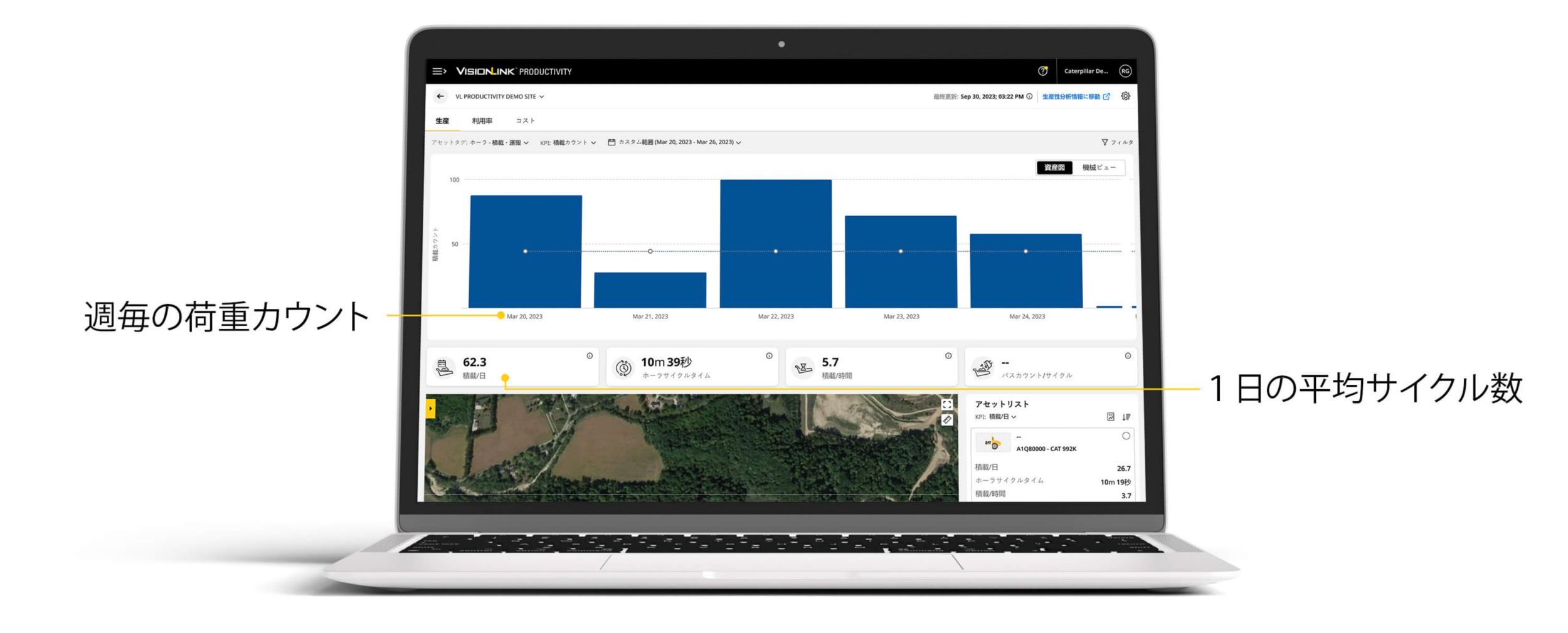Click the Mar 22, 2023 chart bar
The width and height of the screenshot is (1568, 633).
coord(776,244)
